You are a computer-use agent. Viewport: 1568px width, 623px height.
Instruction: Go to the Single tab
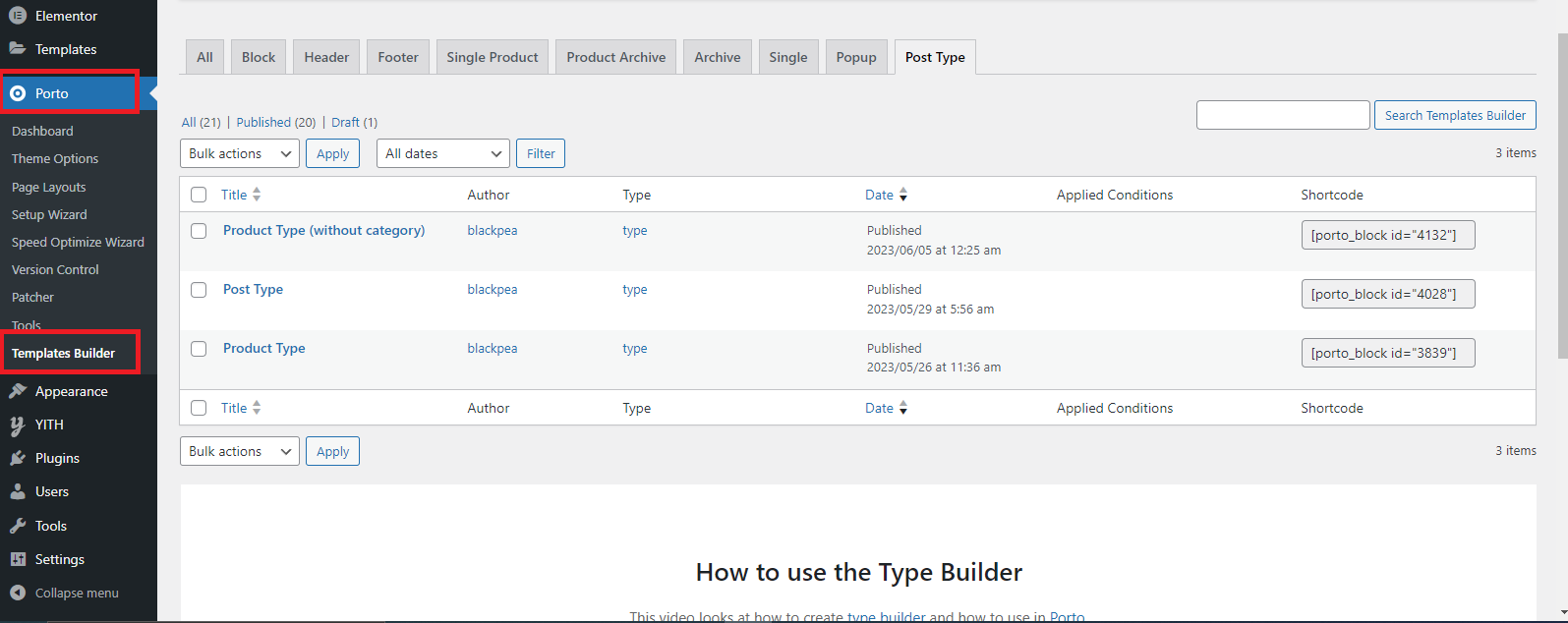[788, 57]
